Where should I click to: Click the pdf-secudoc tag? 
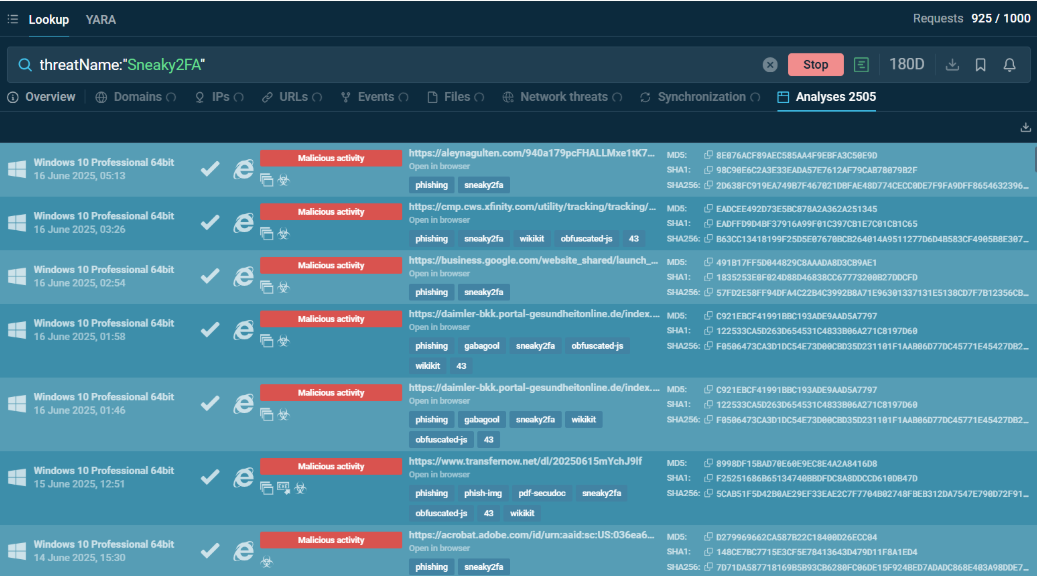pyautogui.click(x=542, y=493)
